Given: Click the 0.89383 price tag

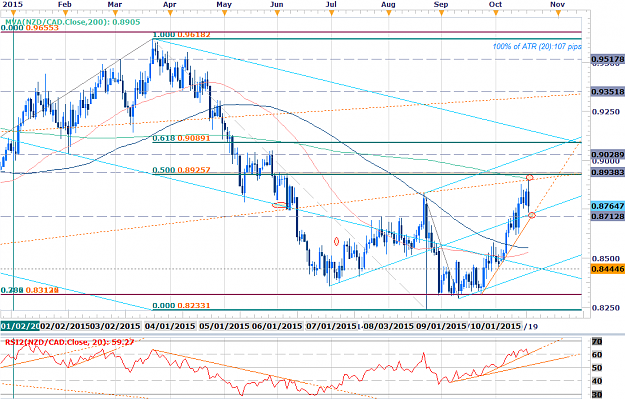Looking at the screenshot, I should [x=608, y=172].
